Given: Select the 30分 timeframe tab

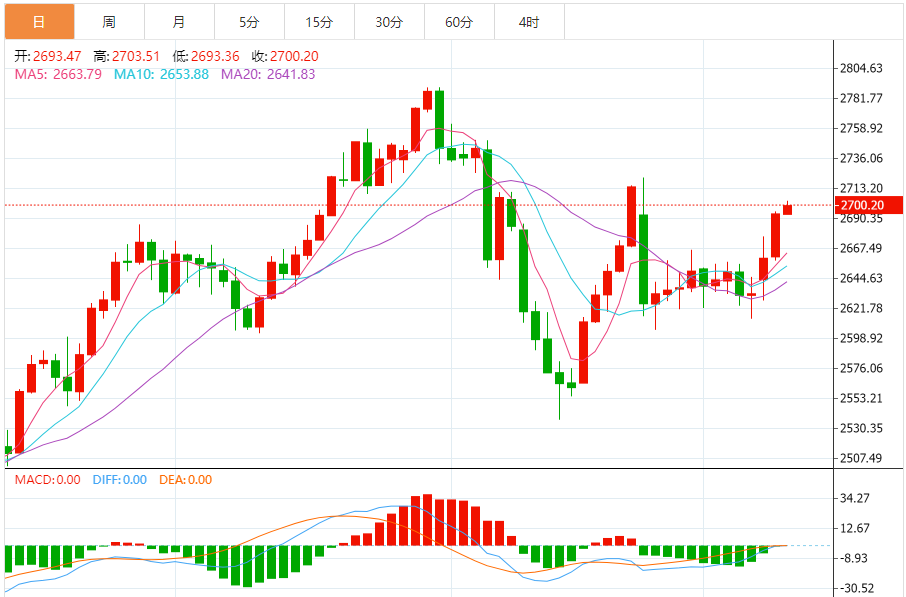Looking at the screenshot, I should pos(389,22).
